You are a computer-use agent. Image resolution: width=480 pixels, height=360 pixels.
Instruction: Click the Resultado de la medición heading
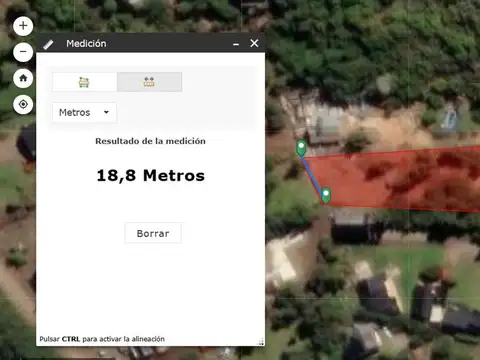pos(150,141)
